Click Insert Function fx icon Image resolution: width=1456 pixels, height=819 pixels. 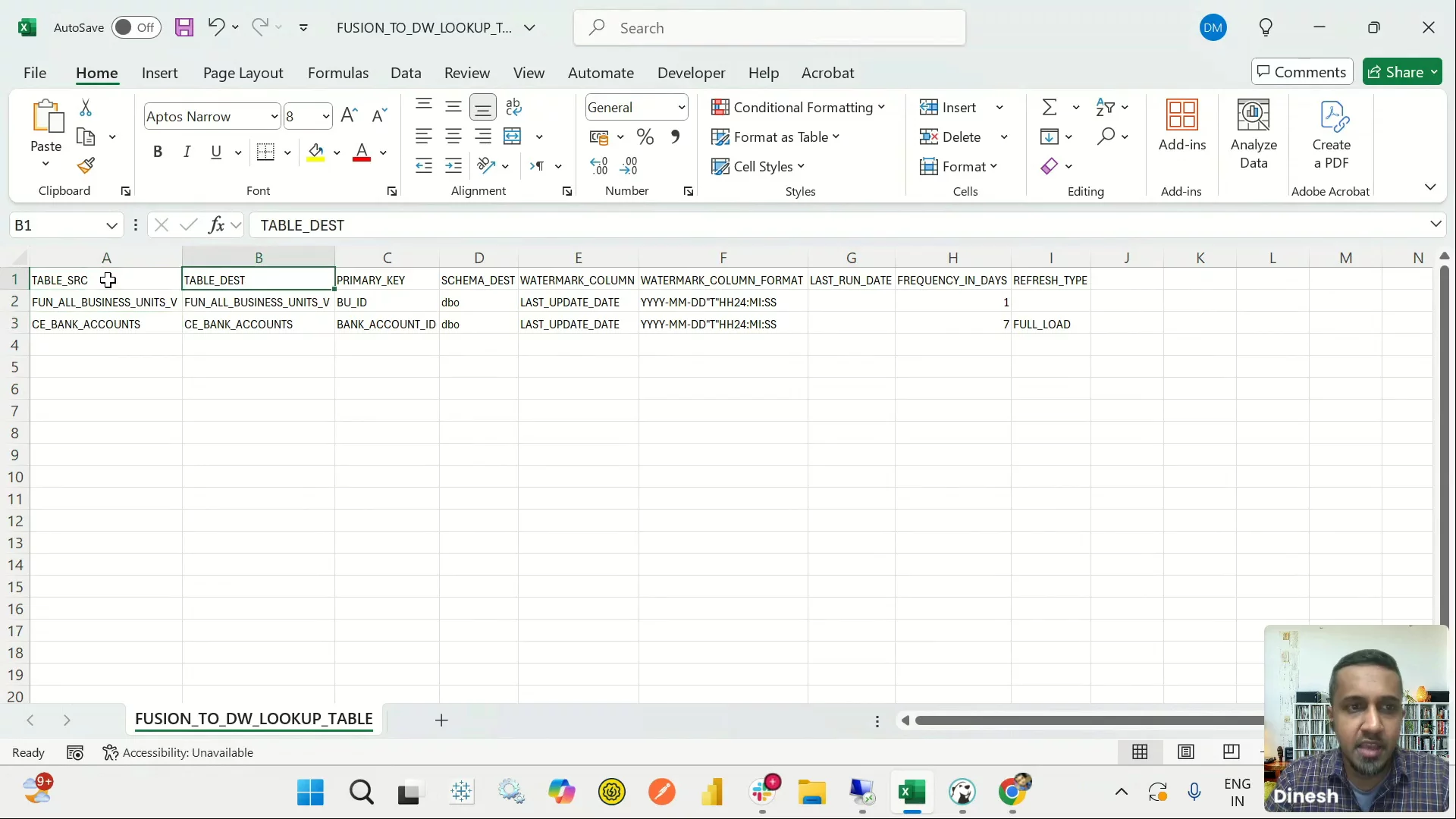click(x=216, y=225)
